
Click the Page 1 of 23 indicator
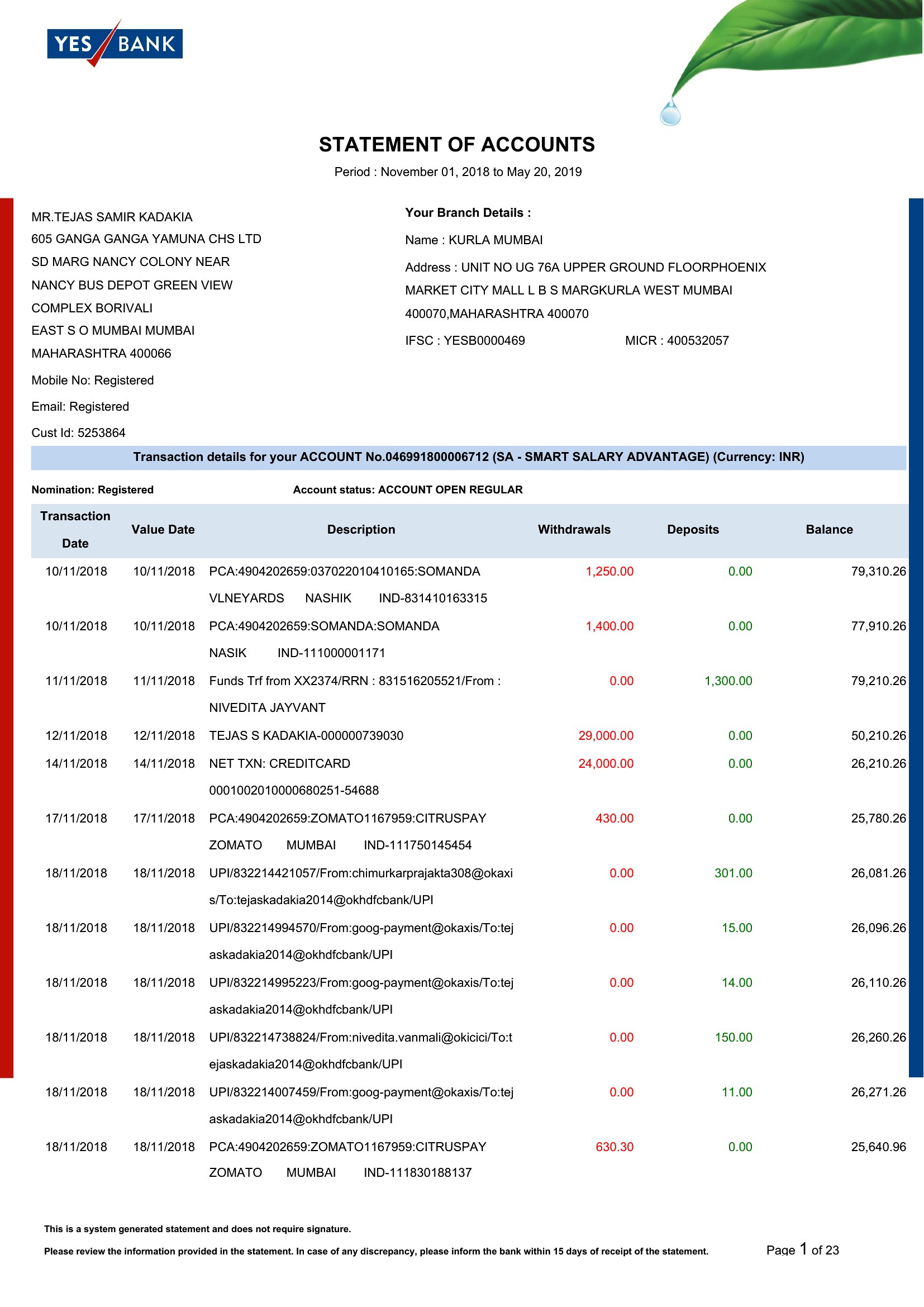(803, 1249)
